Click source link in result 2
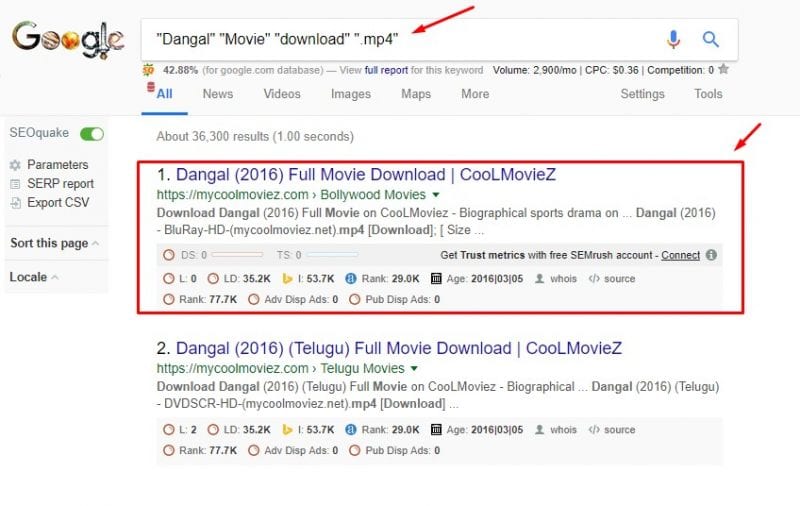Image resolution: width=800 pixels, height=506 pixels. point(619,429)
